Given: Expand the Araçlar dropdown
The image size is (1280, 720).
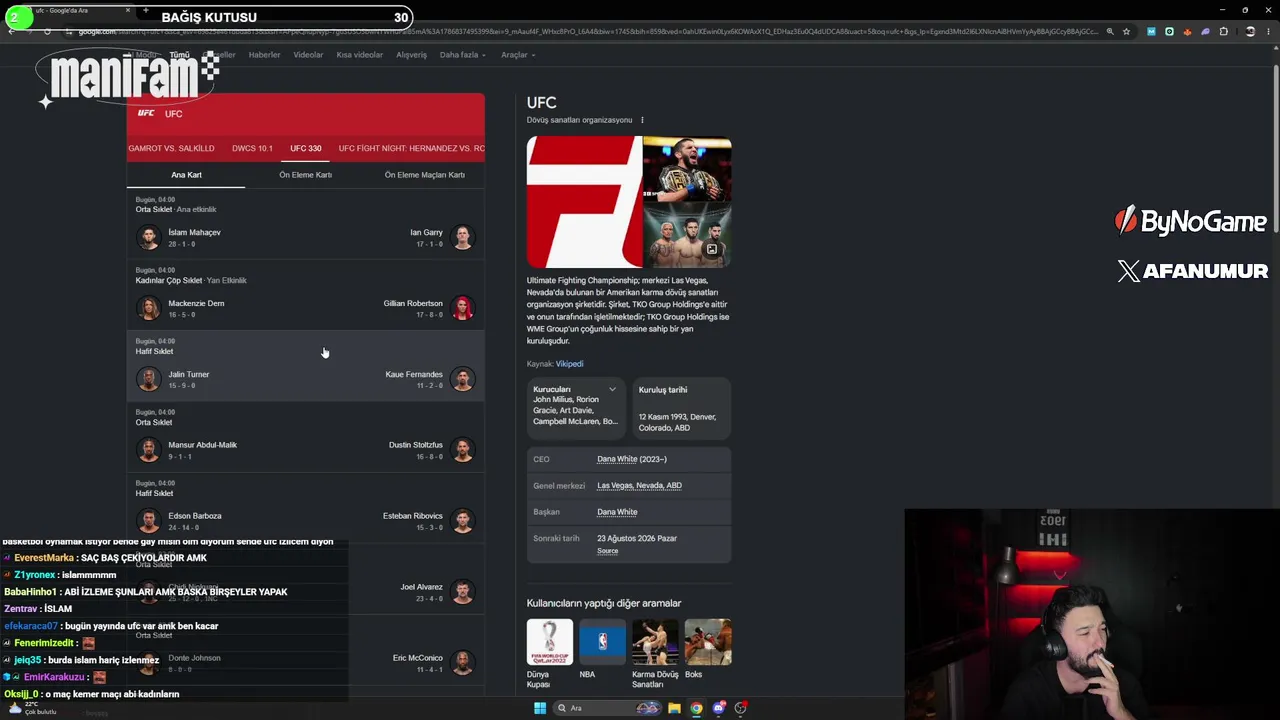Looking at the screenshot, I should tap(518, 55).
